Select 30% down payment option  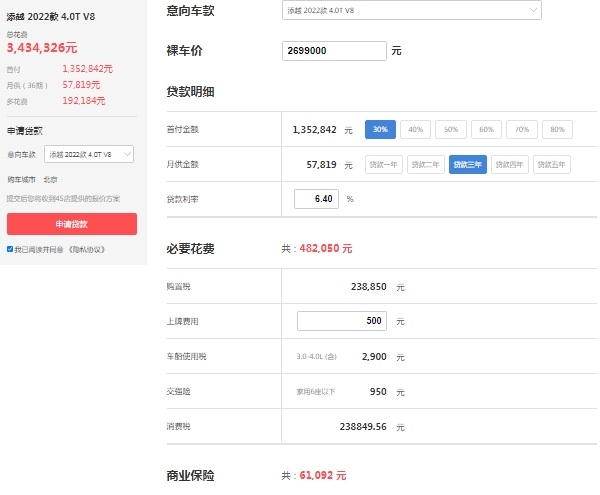point(380,129)
